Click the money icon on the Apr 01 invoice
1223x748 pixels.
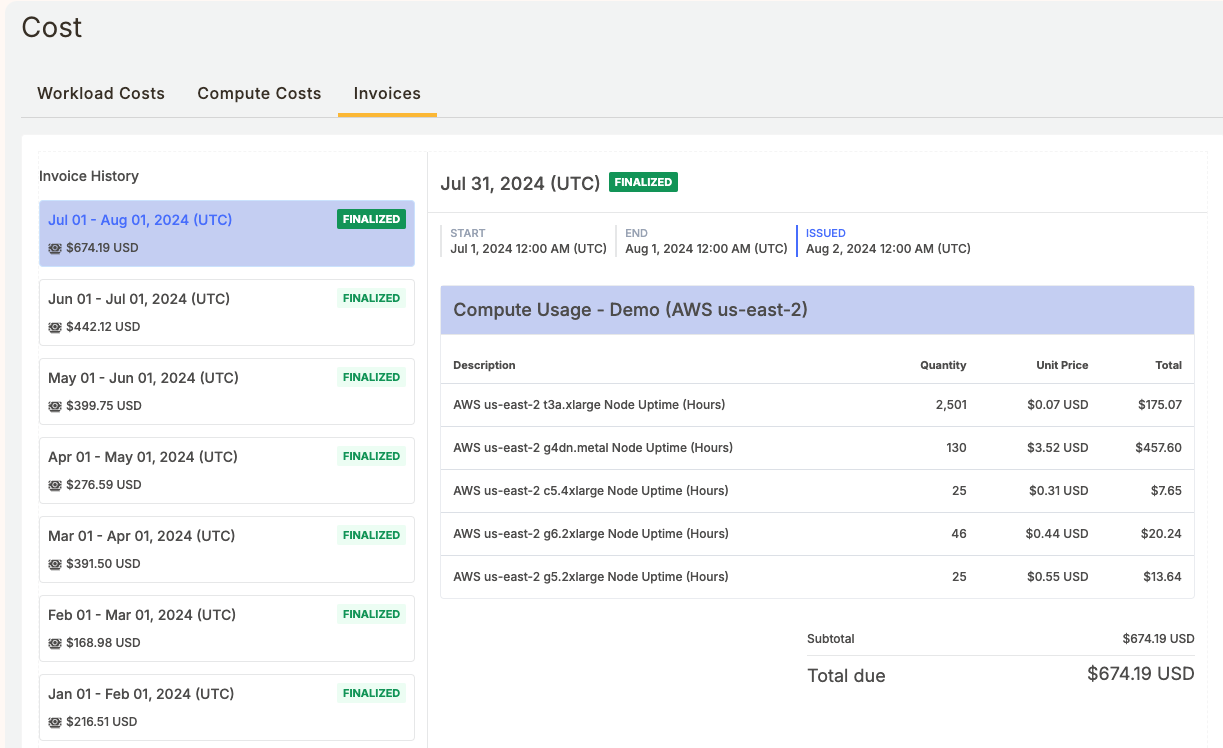(54, 484)
